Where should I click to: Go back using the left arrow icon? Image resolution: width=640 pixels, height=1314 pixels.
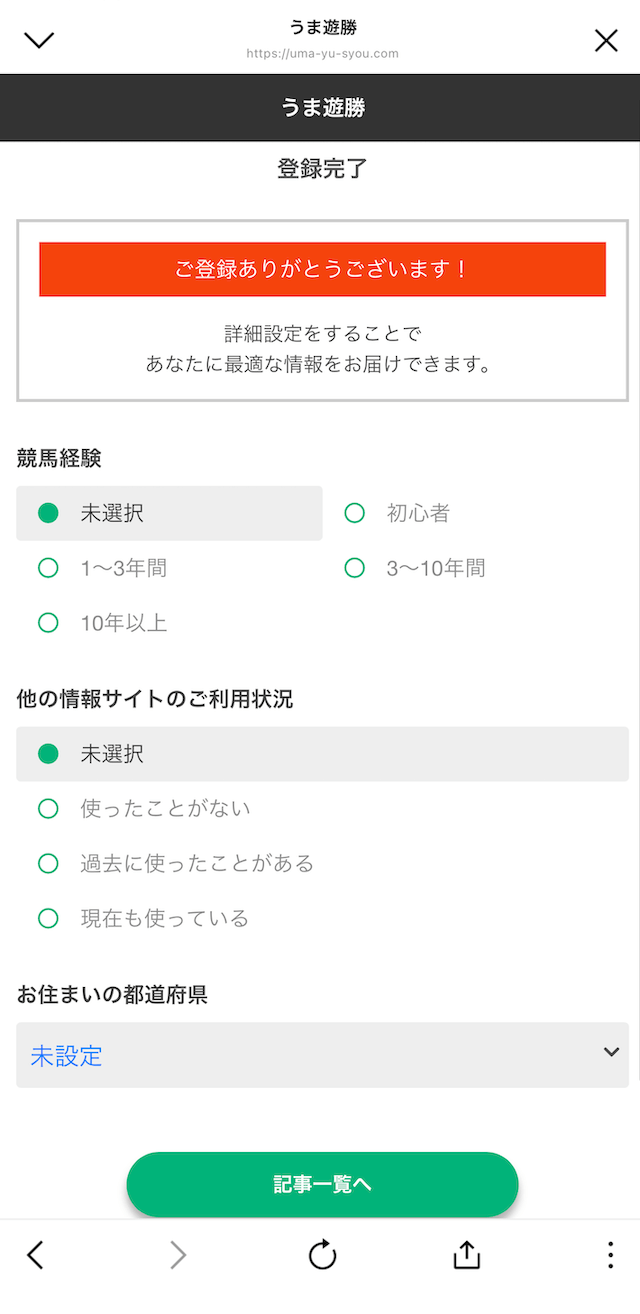(36, 1255)
